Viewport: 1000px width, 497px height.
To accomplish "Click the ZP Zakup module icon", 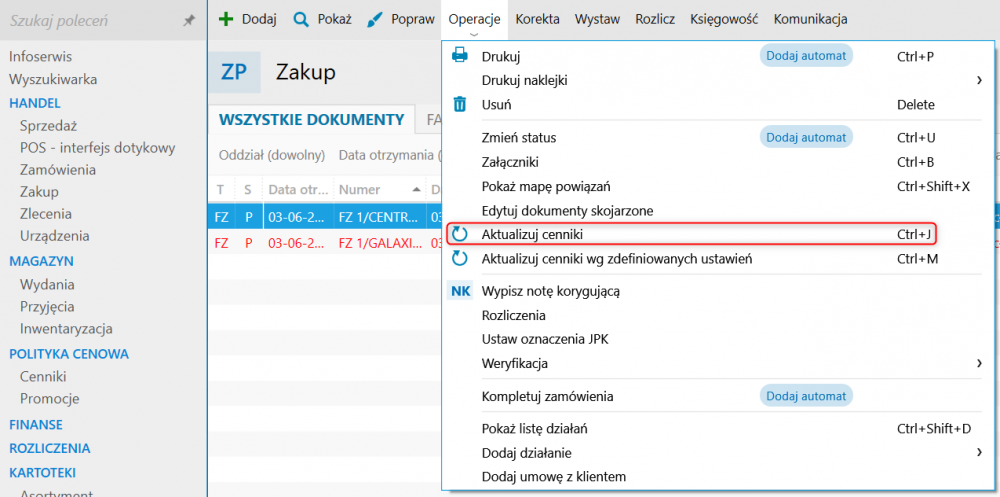I will [x=234, y=72].
